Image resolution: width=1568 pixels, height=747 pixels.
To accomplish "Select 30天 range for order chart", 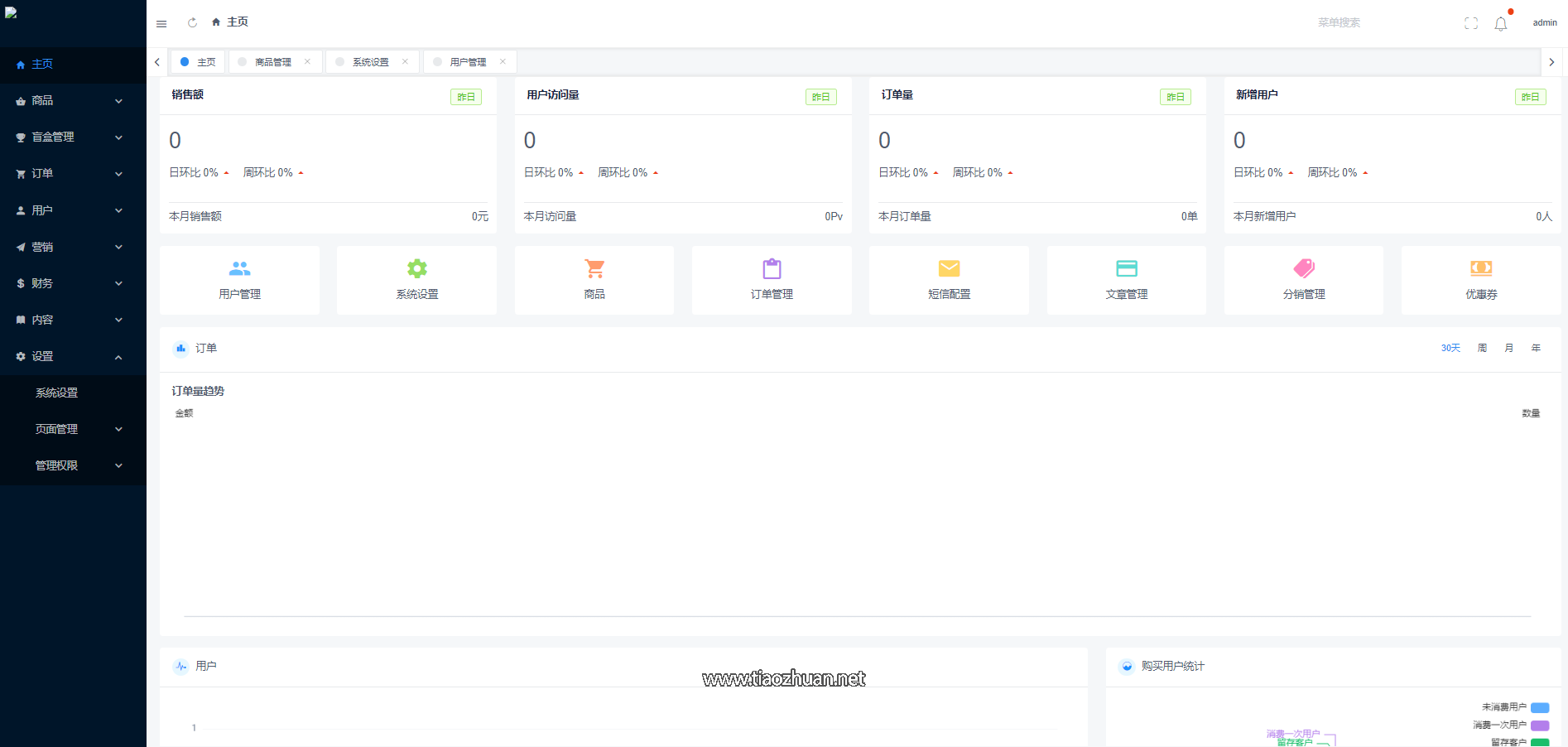I will (x=1450, y=349).
